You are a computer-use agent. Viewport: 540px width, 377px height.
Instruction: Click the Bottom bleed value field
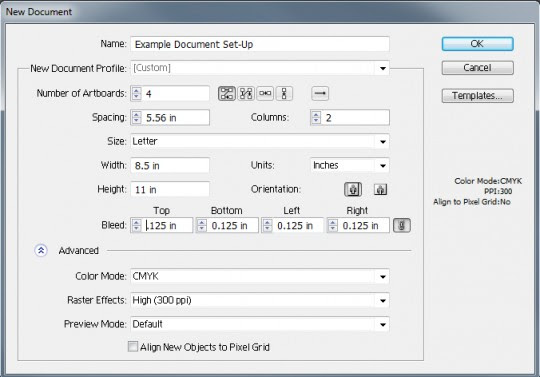[233, 226]
